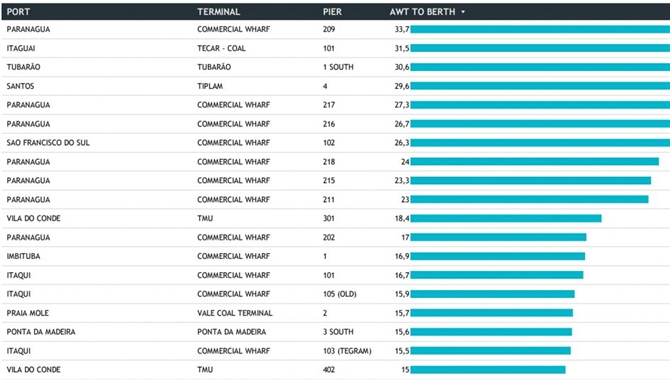Select the SANTOS port entry

tap(20, 86)
